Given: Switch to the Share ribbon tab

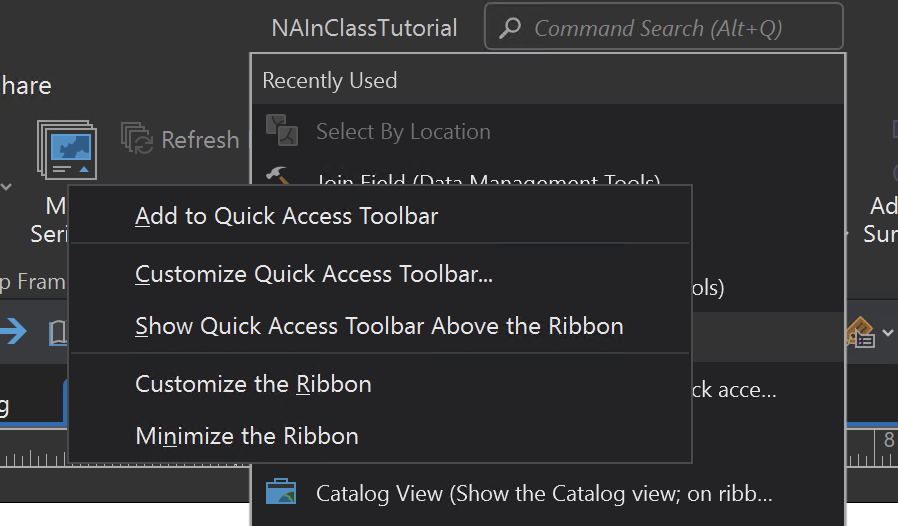Looking at the screenshot, I should (x=25, y=85).
